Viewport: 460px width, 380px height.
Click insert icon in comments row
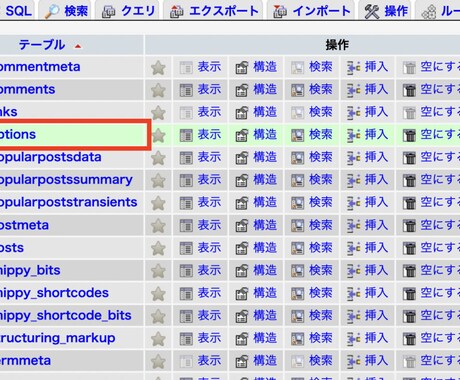(353, 90)
